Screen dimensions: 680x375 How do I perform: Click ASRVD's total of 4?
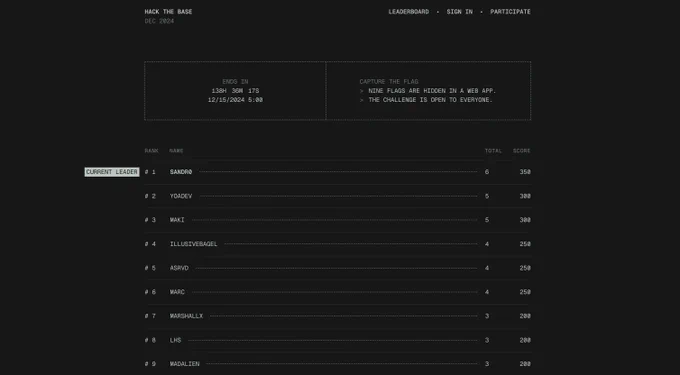click(x=487, y=268)
